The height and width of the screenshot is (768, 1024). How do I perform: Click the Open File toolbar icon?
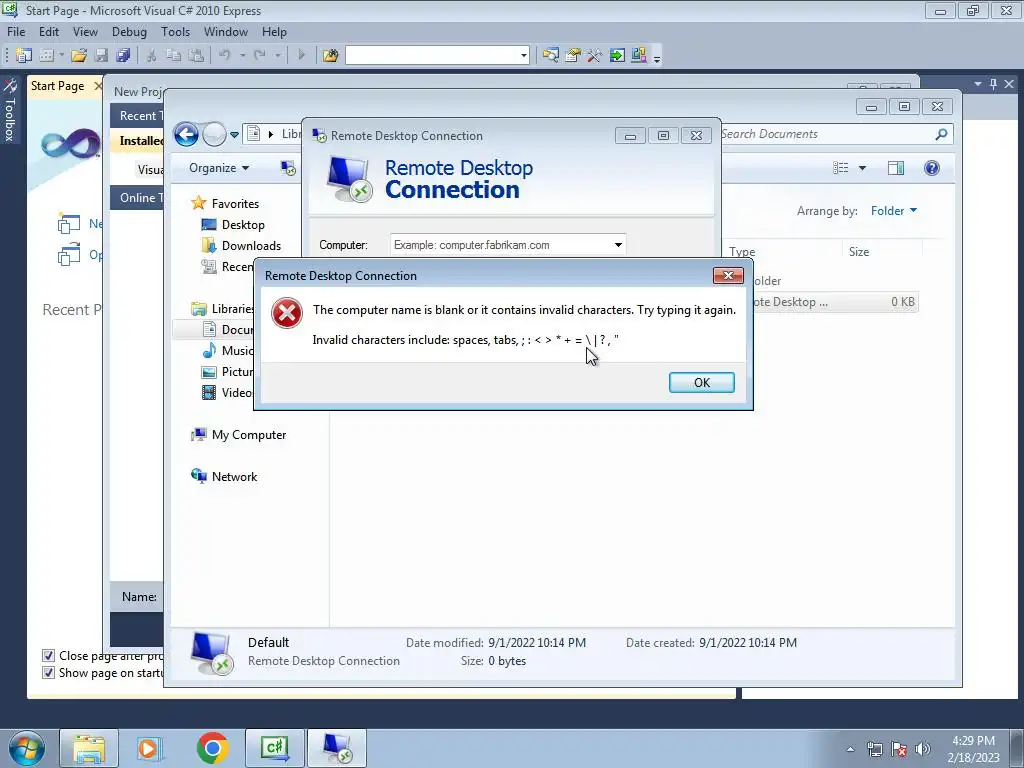pos(79,56)
